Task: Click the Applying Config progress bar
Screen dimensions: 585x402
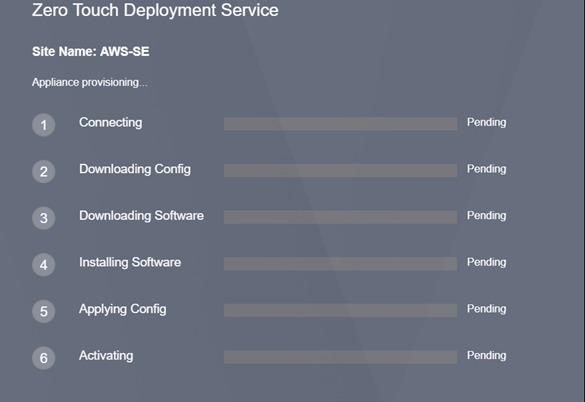Action: pos(340,310)
